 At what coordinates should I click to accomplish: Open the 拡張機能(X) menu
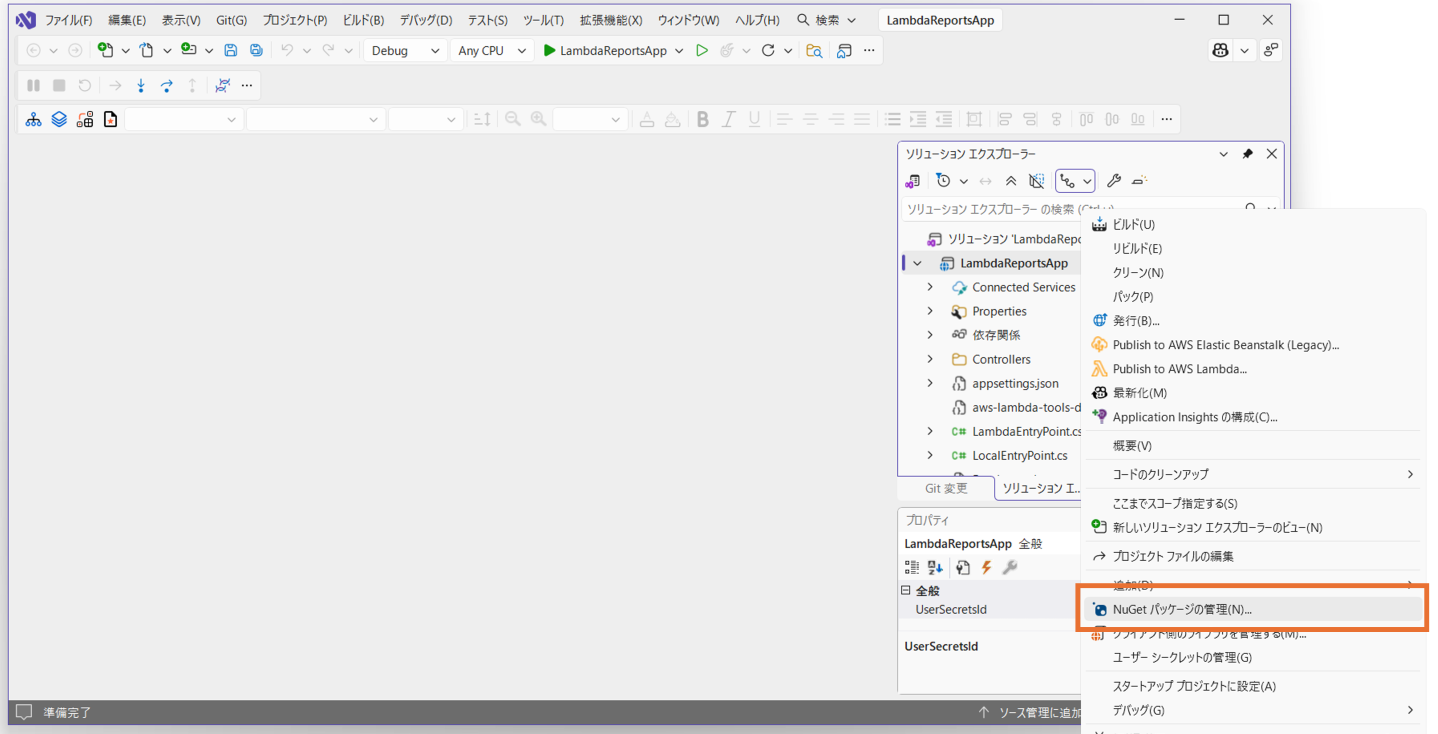pos(611,20)
